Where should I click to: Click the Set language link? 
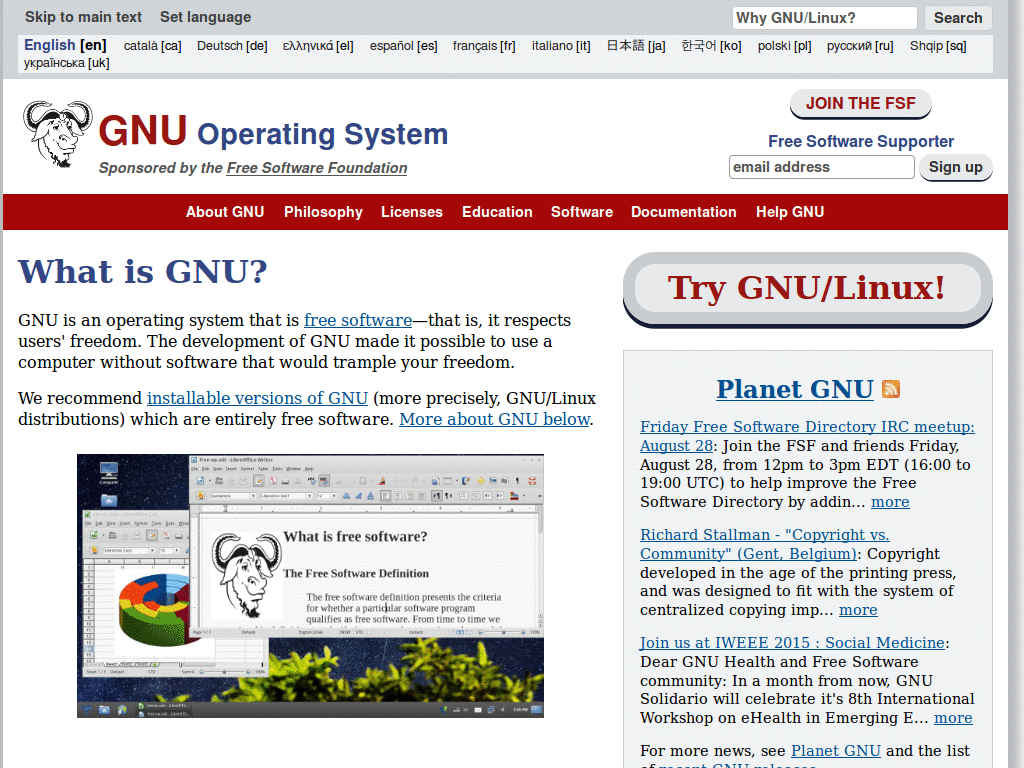(x=205, y=17)
